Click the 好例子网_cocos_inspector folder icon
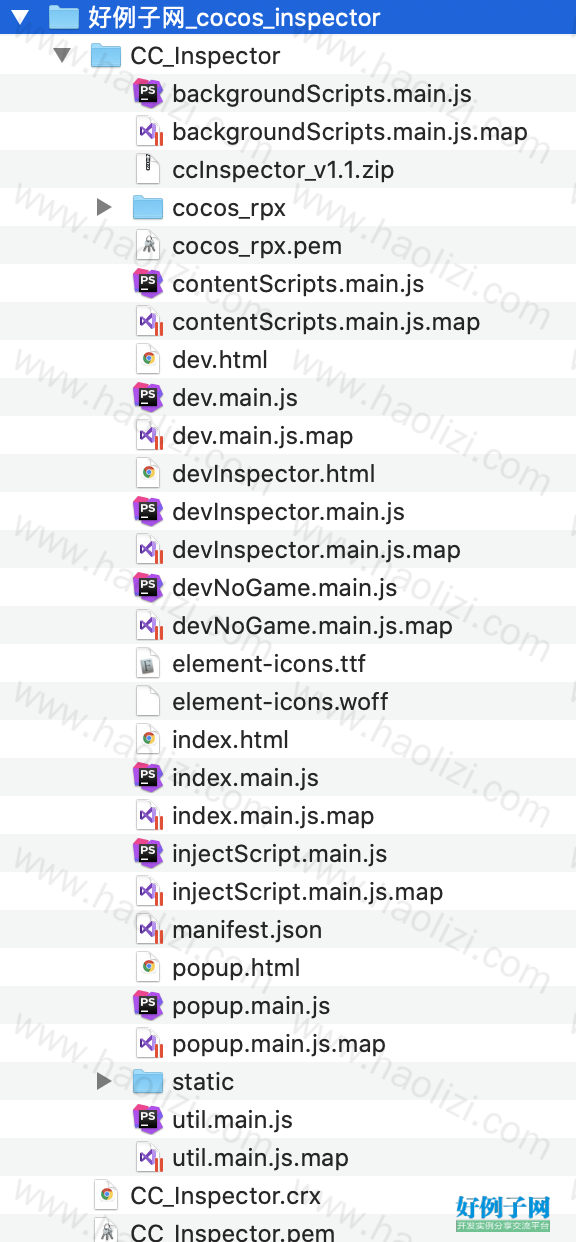The image size is (576, 1242). tap(64, 17)
